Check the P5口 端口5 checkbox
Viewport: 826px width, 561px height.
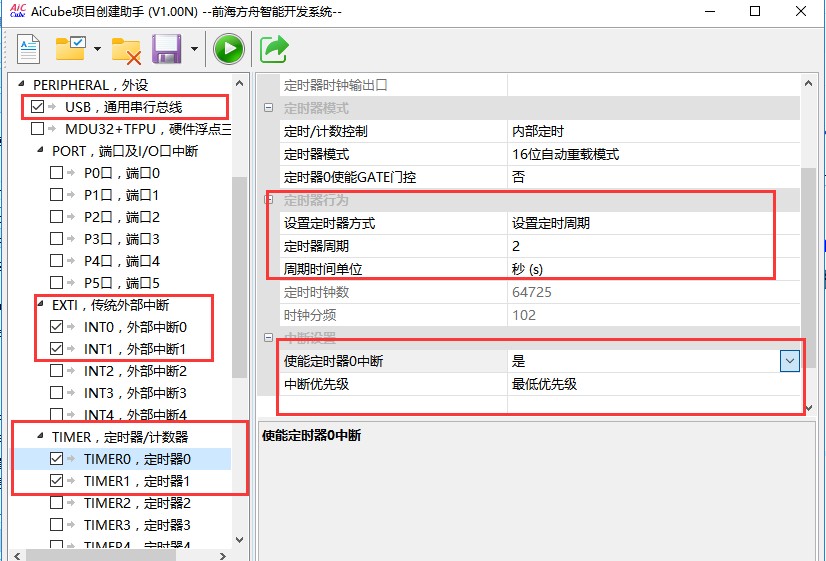tap(56, 283)
